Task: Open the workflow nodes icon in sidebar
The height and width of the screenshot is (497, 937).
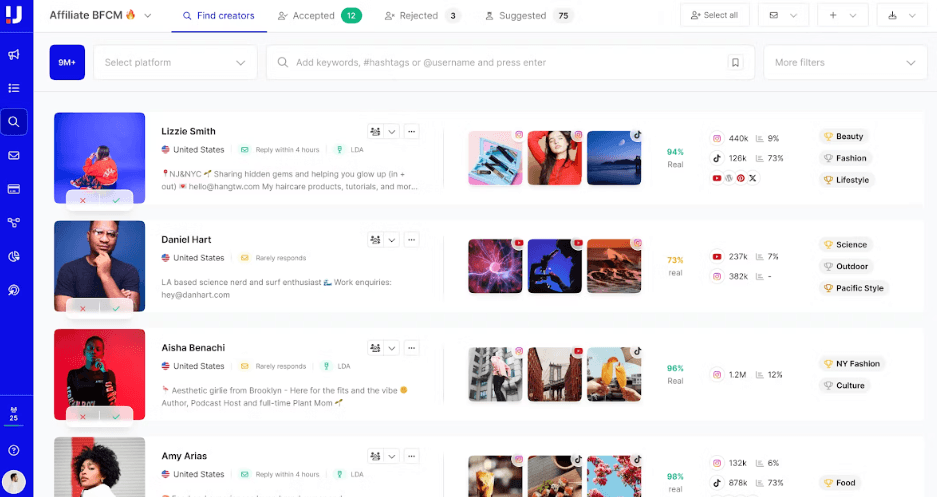Action: (14, 223)
